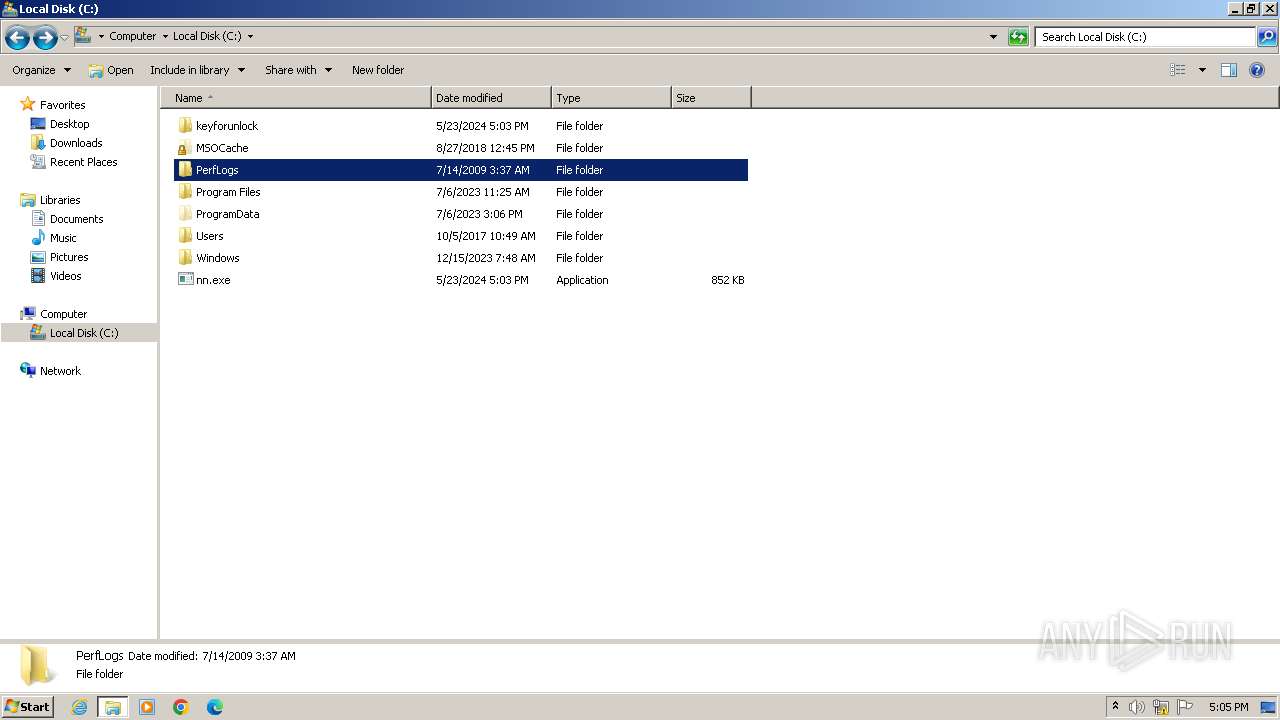Screen dimensions: 1280x720
Task: Open the Share with menu
Action: click(x=298, y=70)
